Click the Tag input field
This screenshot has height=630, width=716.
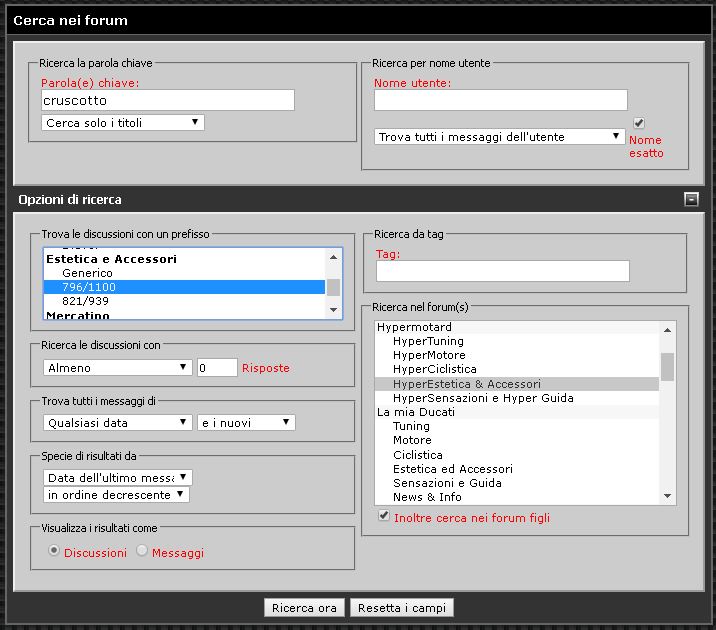(503, 271)
